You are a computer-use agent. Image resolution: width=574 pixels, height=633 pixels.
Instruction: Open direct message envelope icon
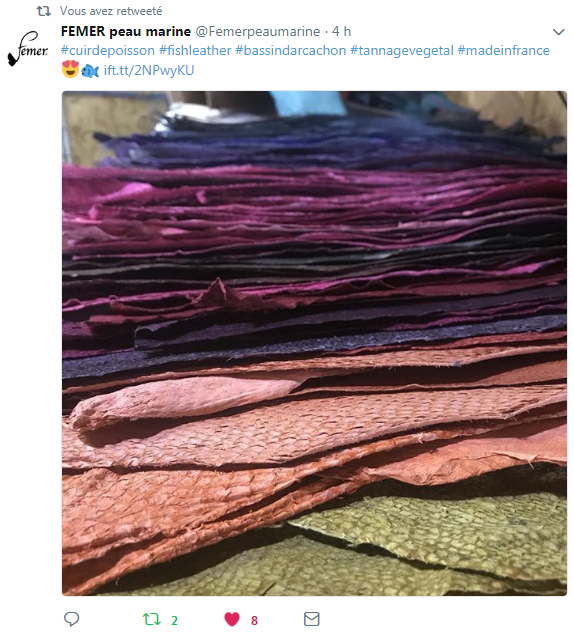tap(312, 619)
